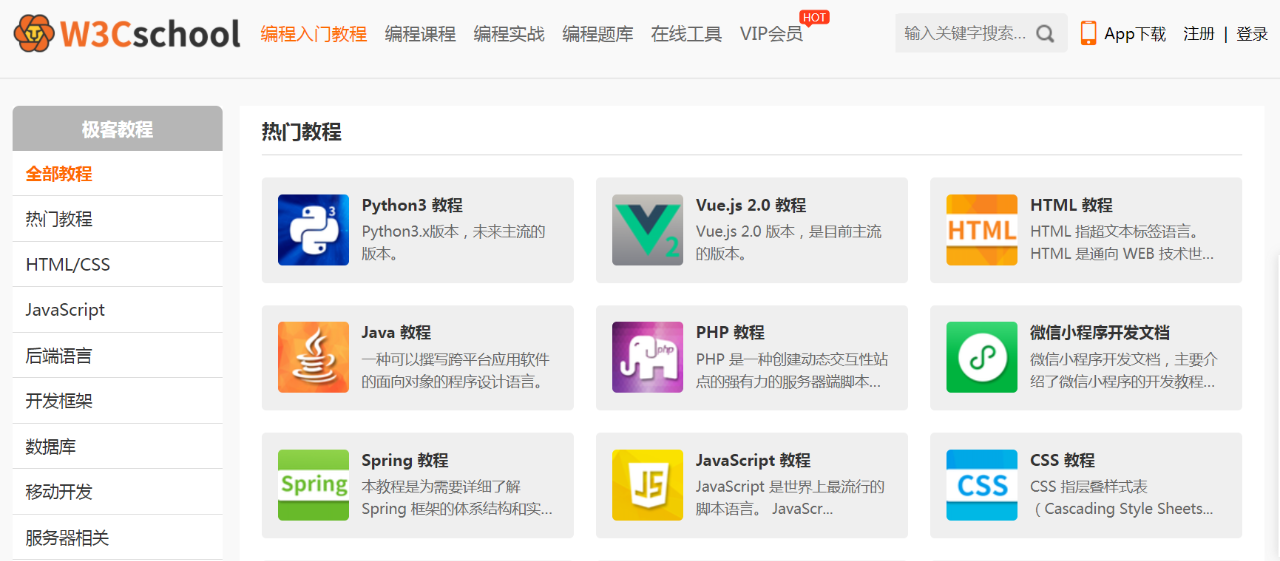Open the green WeChat mini program icon
This screenshot has height=561, width=1280.
[x=981, y=357]
